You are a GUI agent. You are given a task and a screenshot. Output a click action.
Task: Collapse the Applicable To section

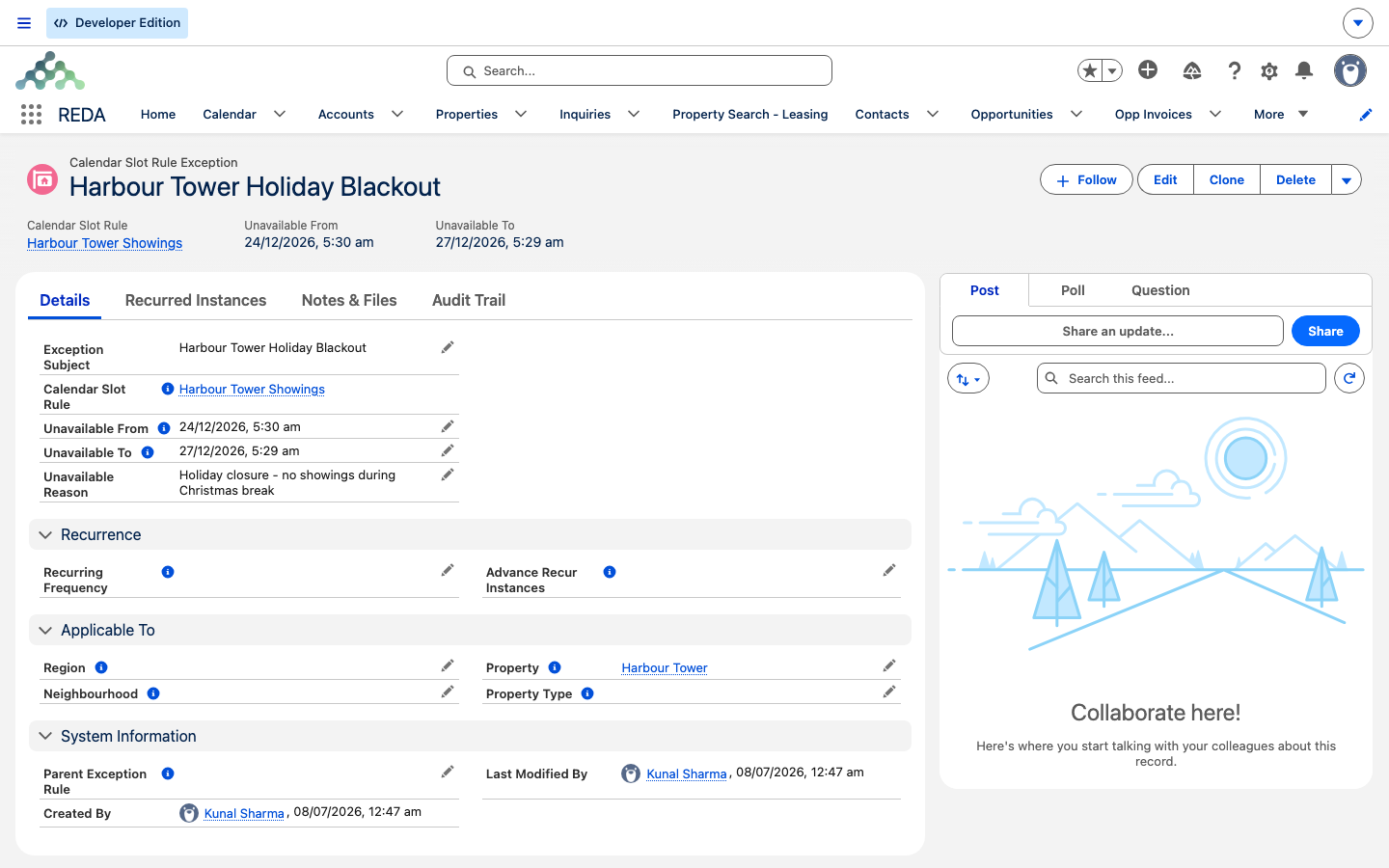pos(470,630)
